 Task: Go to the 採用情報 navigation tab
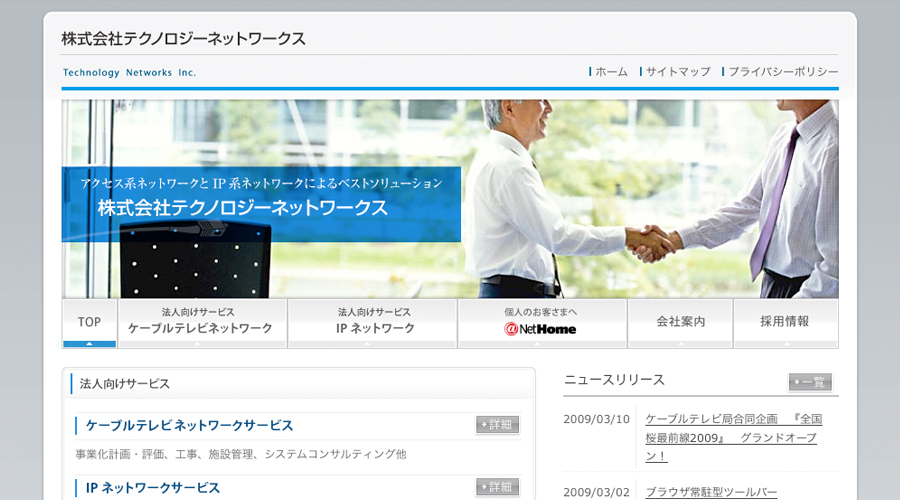(x=785, y=322)
